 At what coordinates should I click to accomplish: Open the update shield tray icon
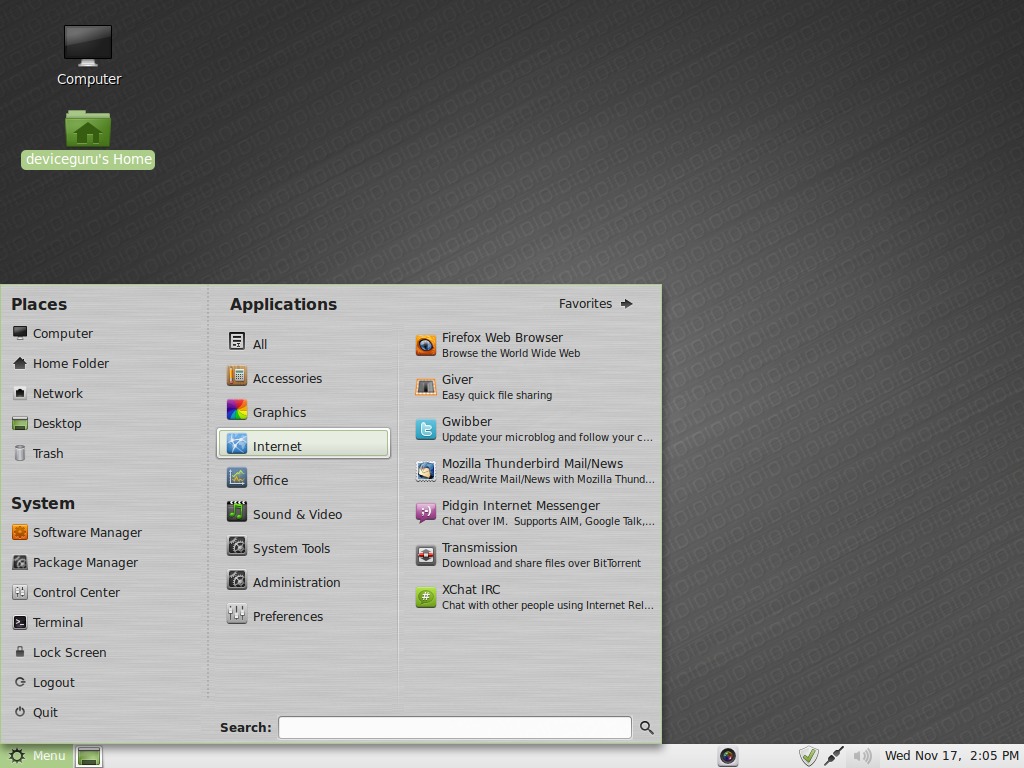tap(808, 756)
